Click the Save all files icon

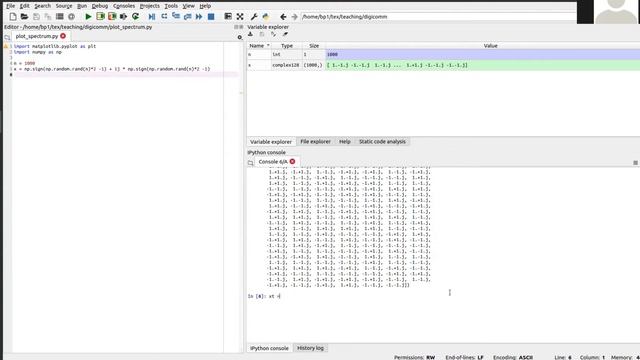click(48, 17)
